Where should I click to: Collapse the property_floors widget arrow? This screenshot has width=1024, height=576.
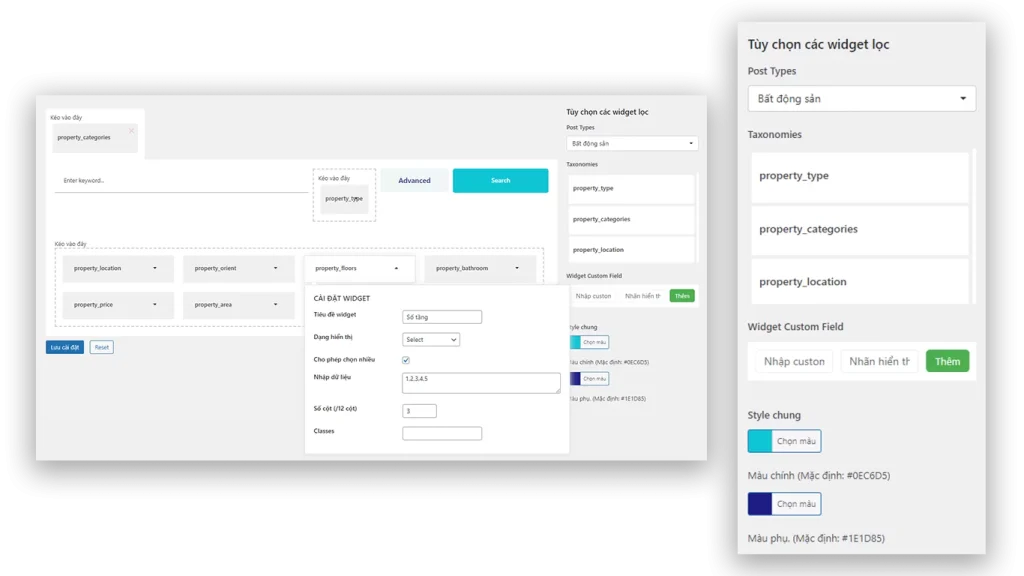(396, 268)
